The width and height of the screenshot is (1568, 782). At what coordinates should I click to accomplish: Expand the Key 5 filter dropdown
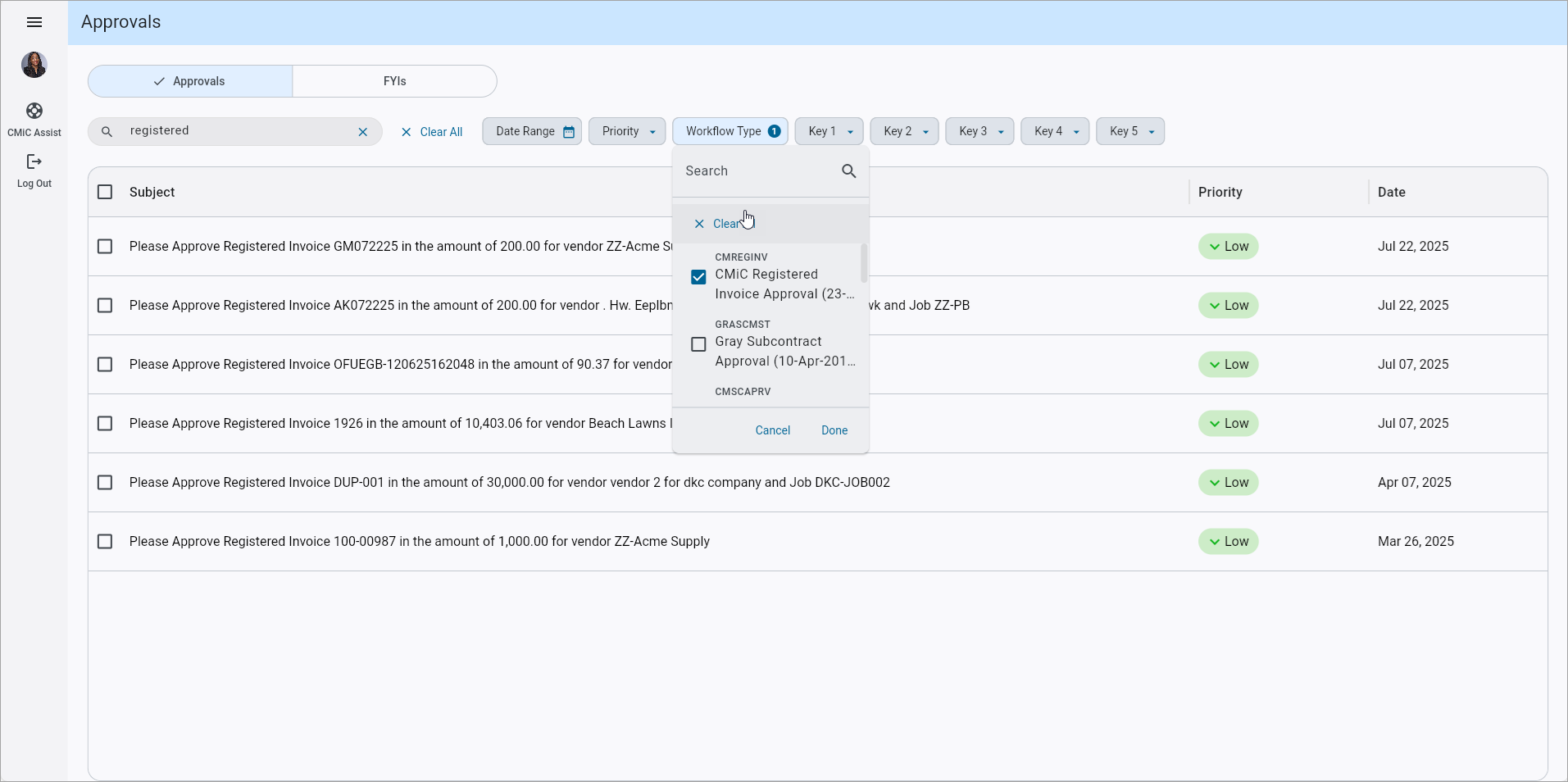(x=1130, y=131)
